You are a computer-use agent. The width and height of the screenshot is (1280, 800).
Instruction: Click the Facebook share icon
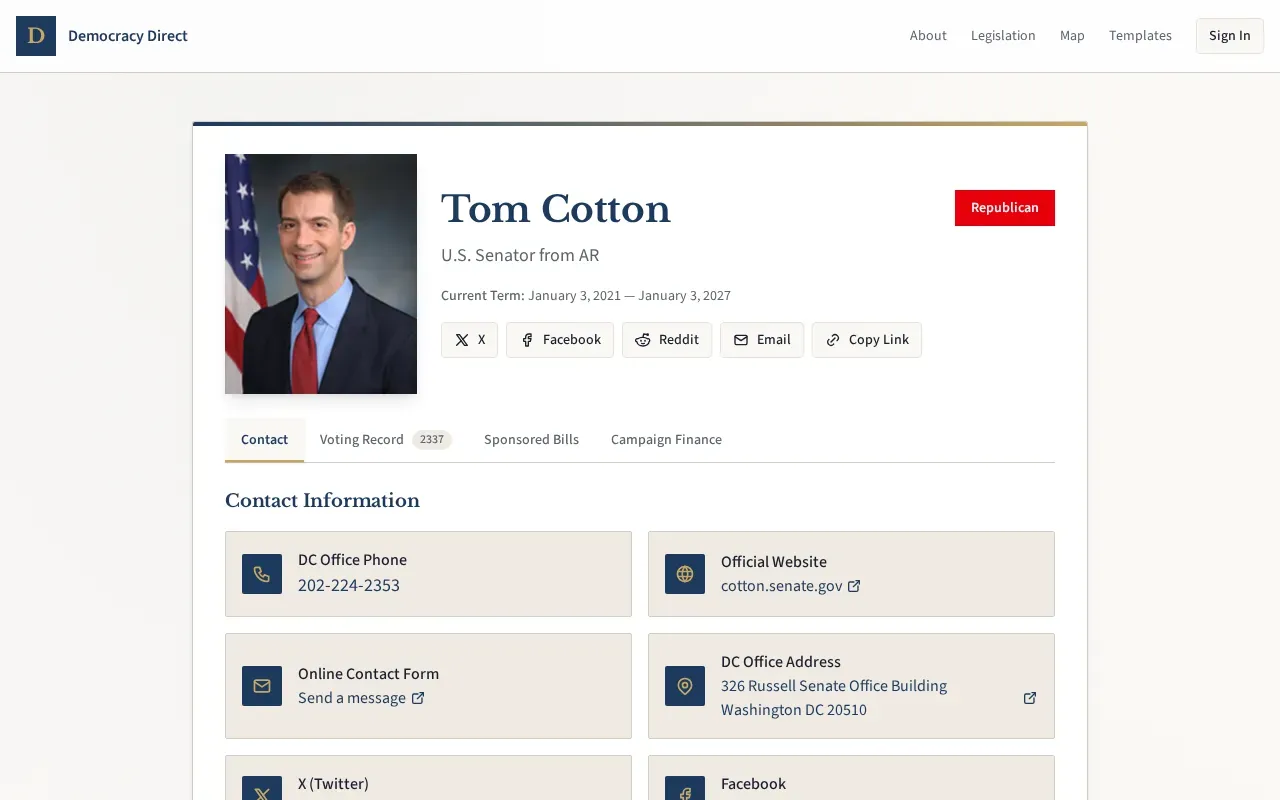(527, 340)
